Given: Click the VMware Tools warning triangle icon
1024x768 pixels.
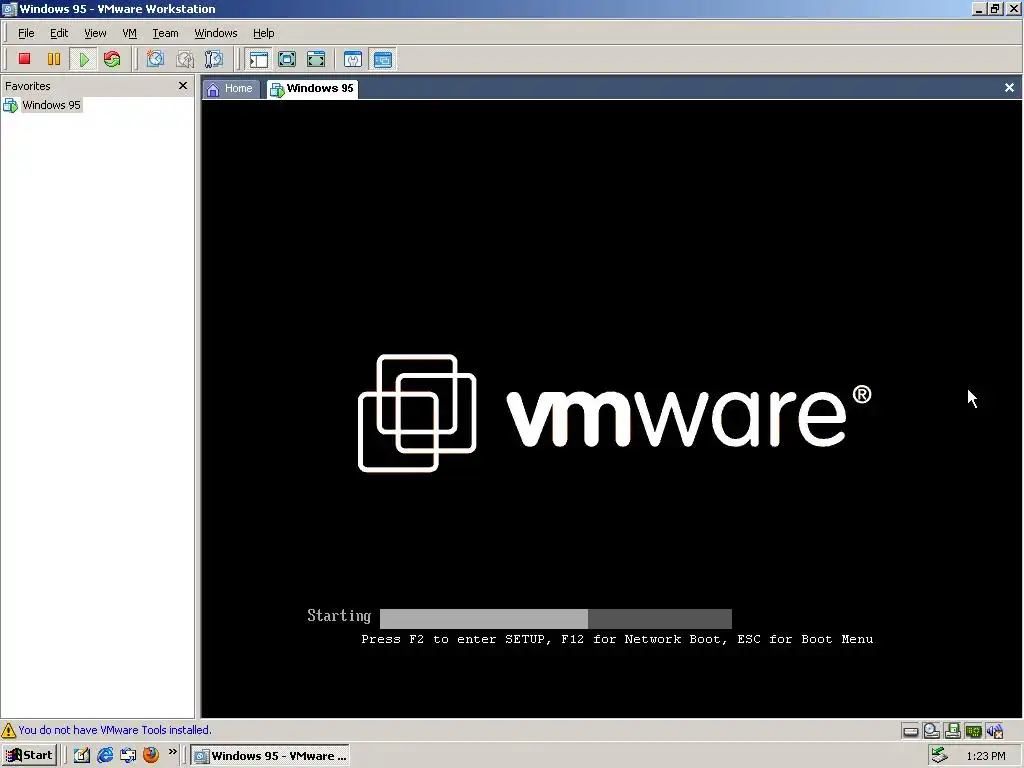Looking at the screenshot, I should (x=8, y=730).
